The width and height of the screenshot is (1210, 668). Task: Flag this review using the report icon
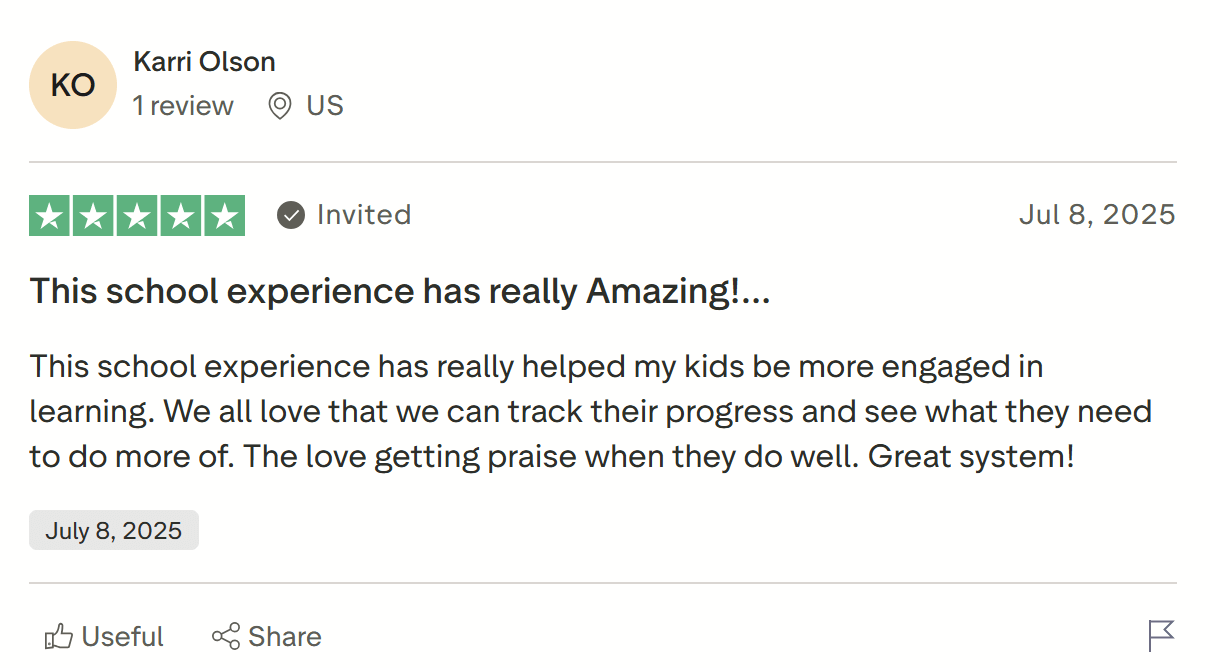pos(1162,636)
